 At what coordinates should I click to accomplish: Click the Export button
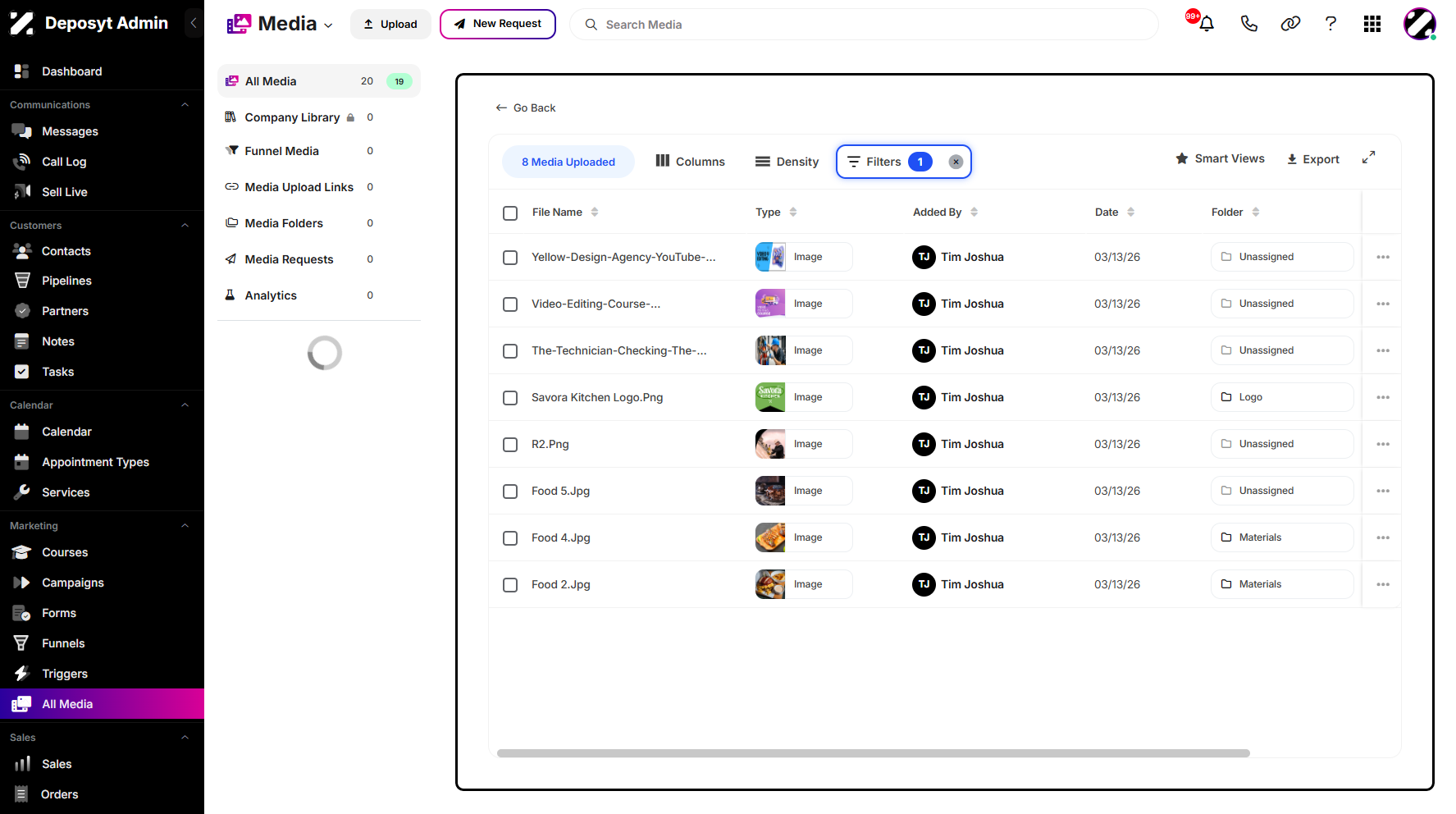tap(1312, 159)
